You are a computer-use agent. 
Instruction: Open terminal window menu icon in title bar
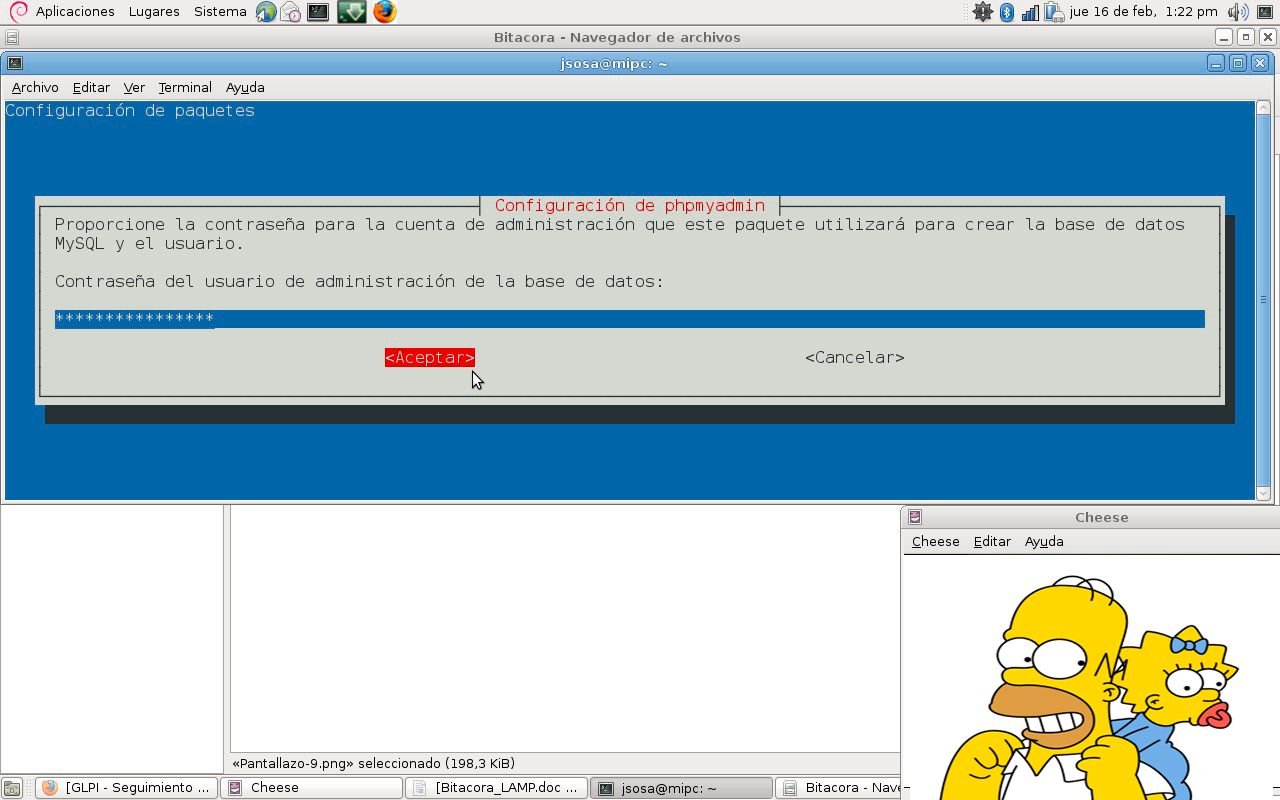(15, 63)
